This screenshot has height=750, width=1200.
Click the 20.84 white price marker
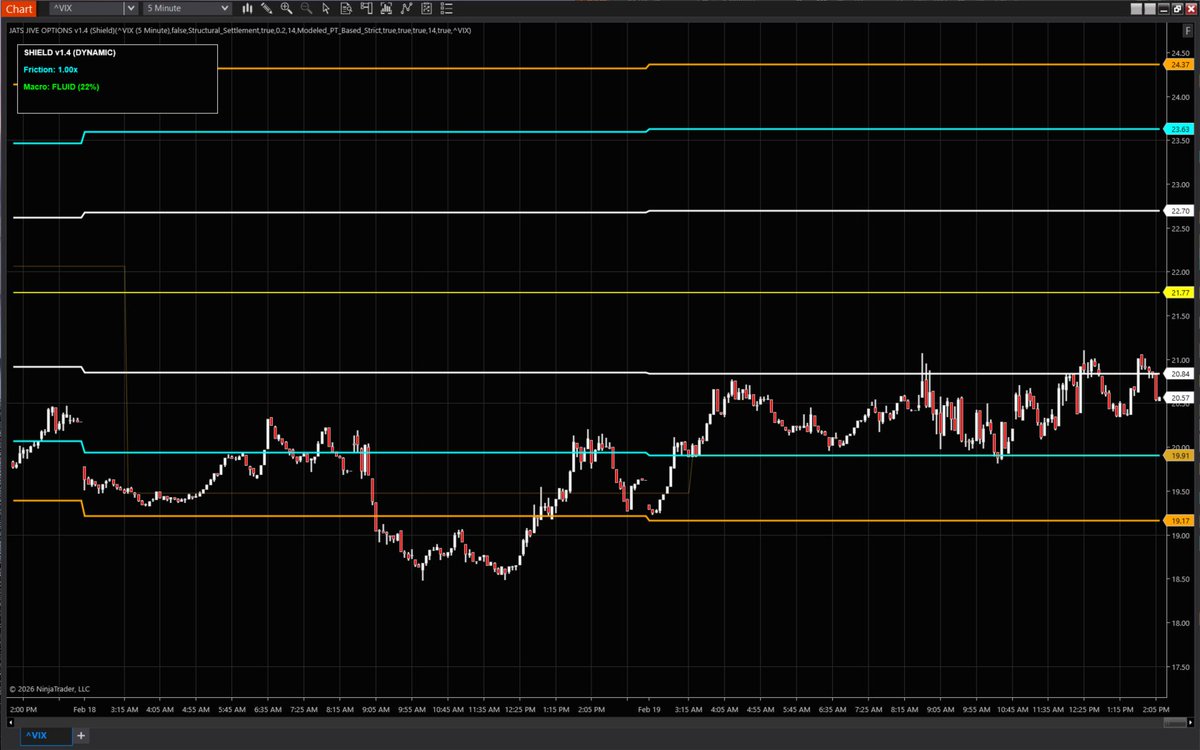point(1178,374)
